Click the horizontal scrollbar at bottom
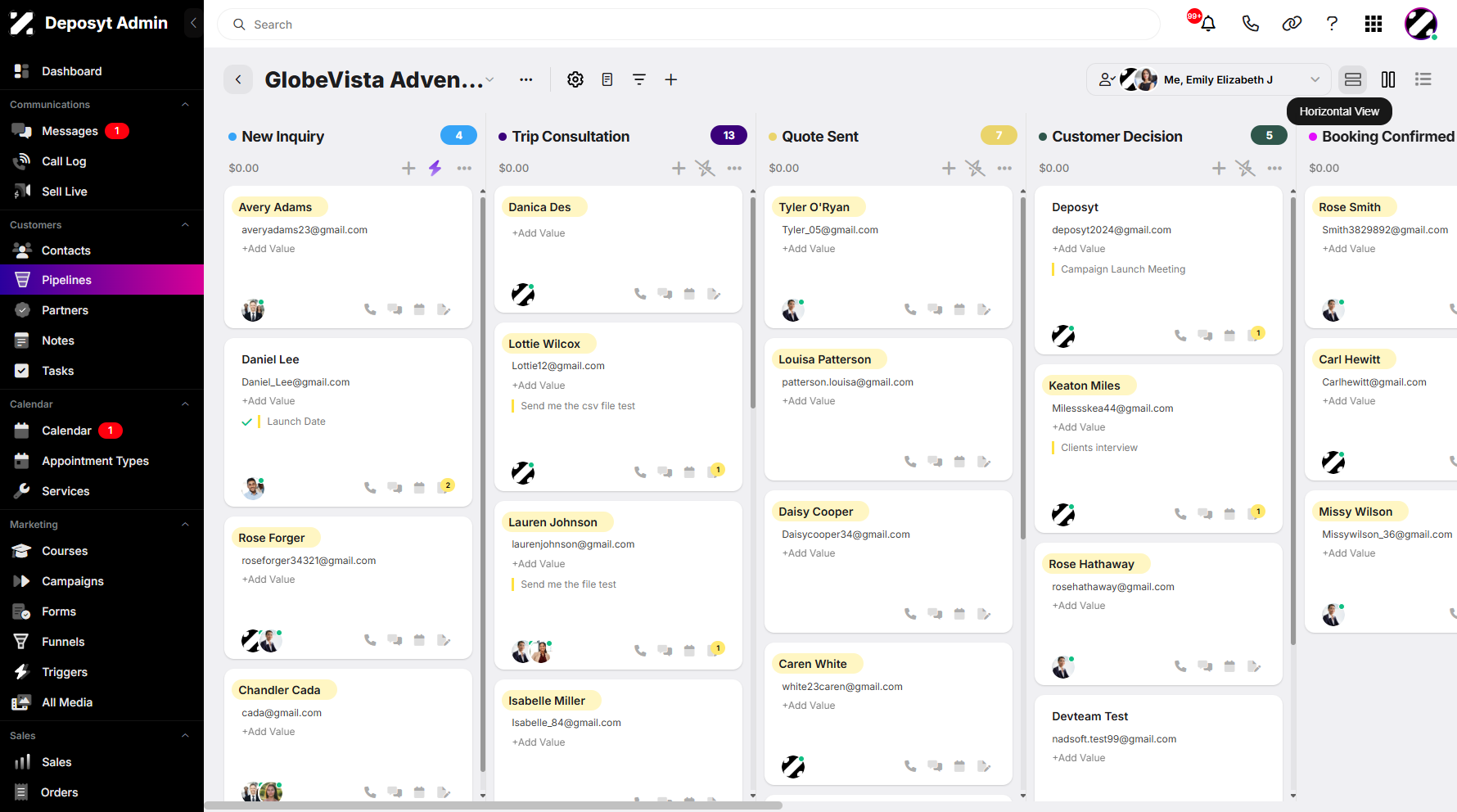1457x812 pixels. pyautogui.click(x=494, y=805)
